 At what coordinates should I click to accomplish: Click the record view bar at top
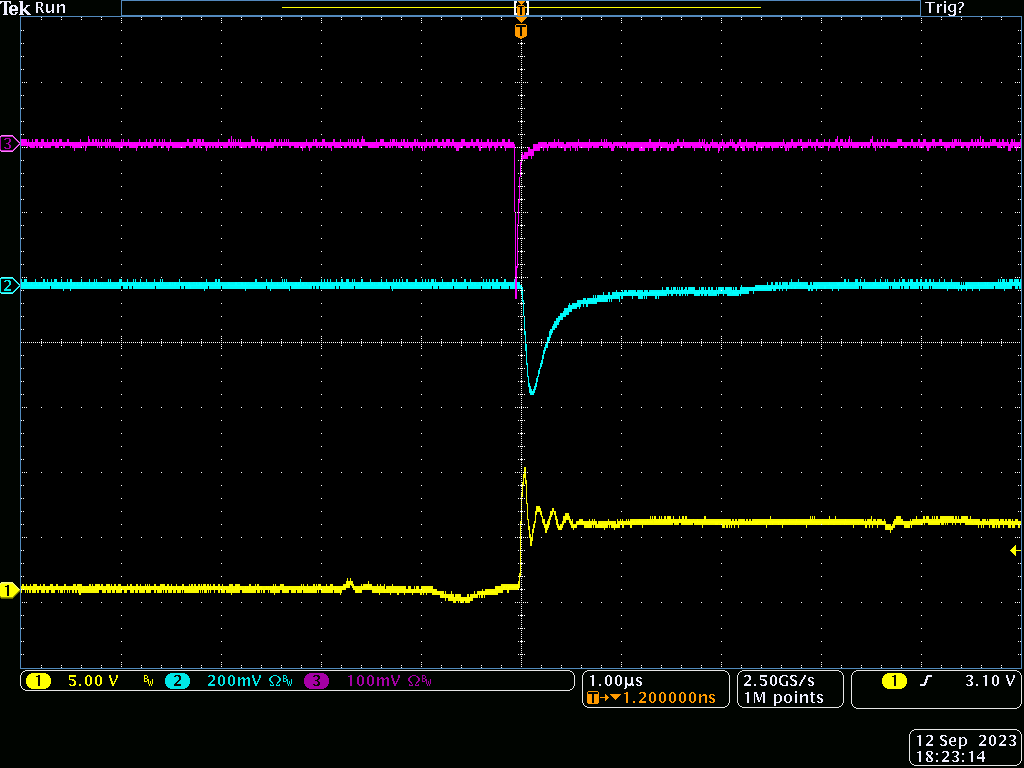click(520, 8)
